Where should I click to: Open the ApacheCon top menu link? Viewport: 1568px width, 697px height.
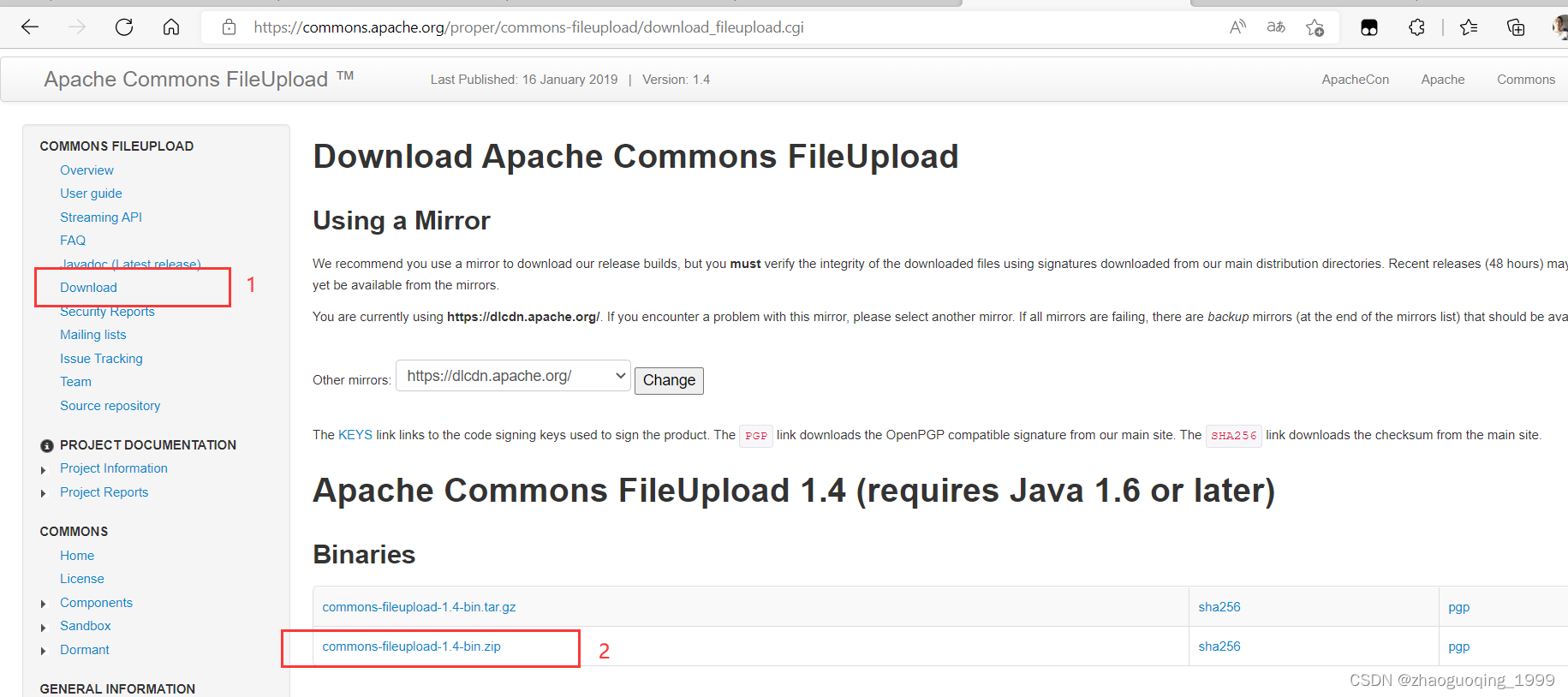pyautogui.click(x=1355, y=80)
